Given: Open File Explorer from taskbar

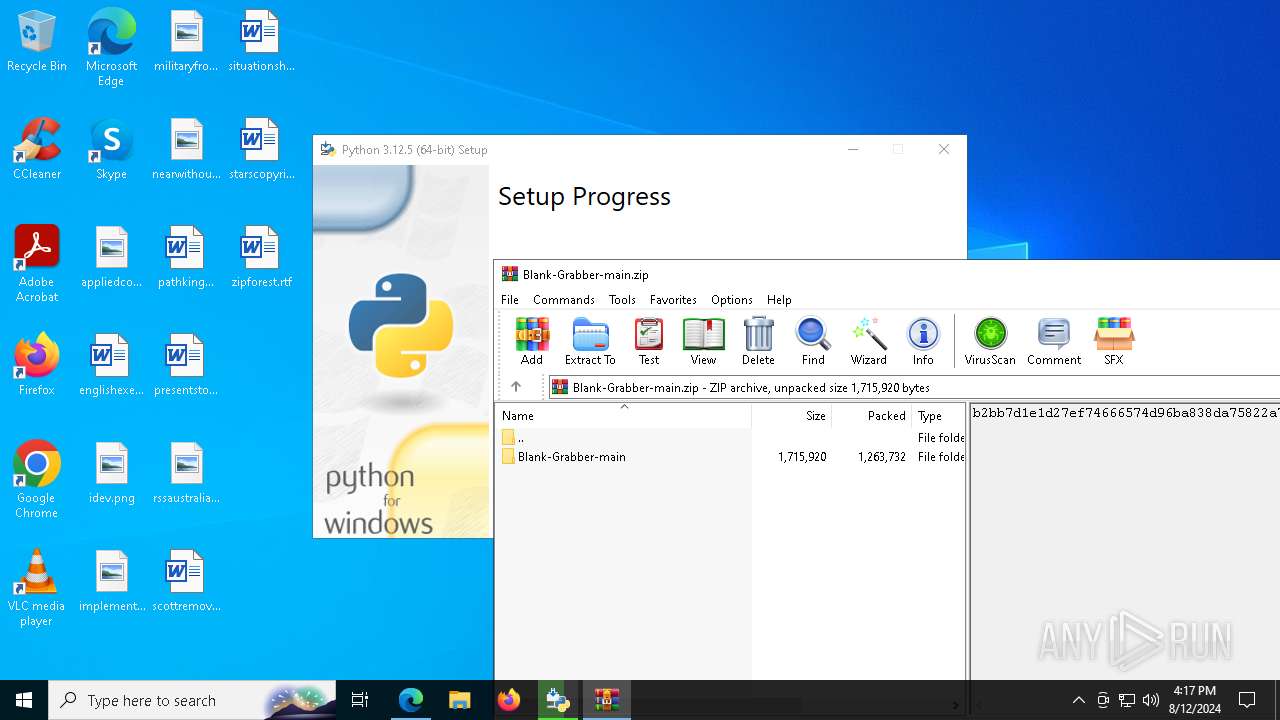Looking at the screenshot, I should tap(459, 700).
